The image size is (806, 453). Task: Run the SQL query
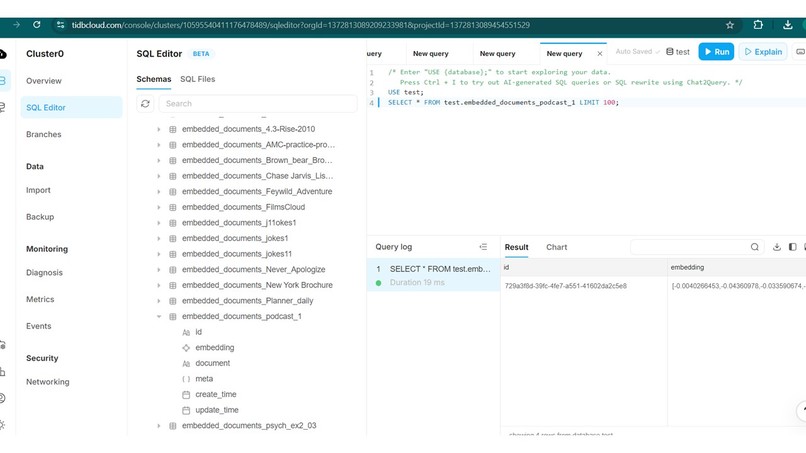tap(716, 51)
